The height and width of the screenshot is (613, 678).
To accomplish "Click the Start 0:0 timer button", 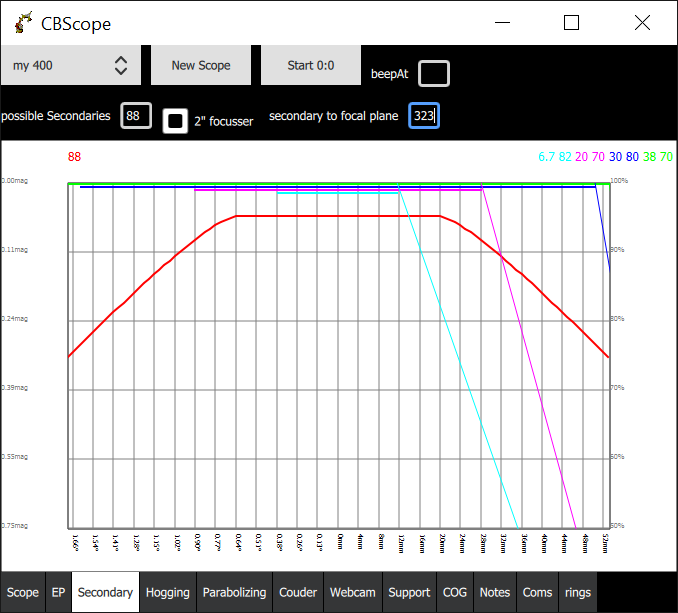I will tap(311, 65).
